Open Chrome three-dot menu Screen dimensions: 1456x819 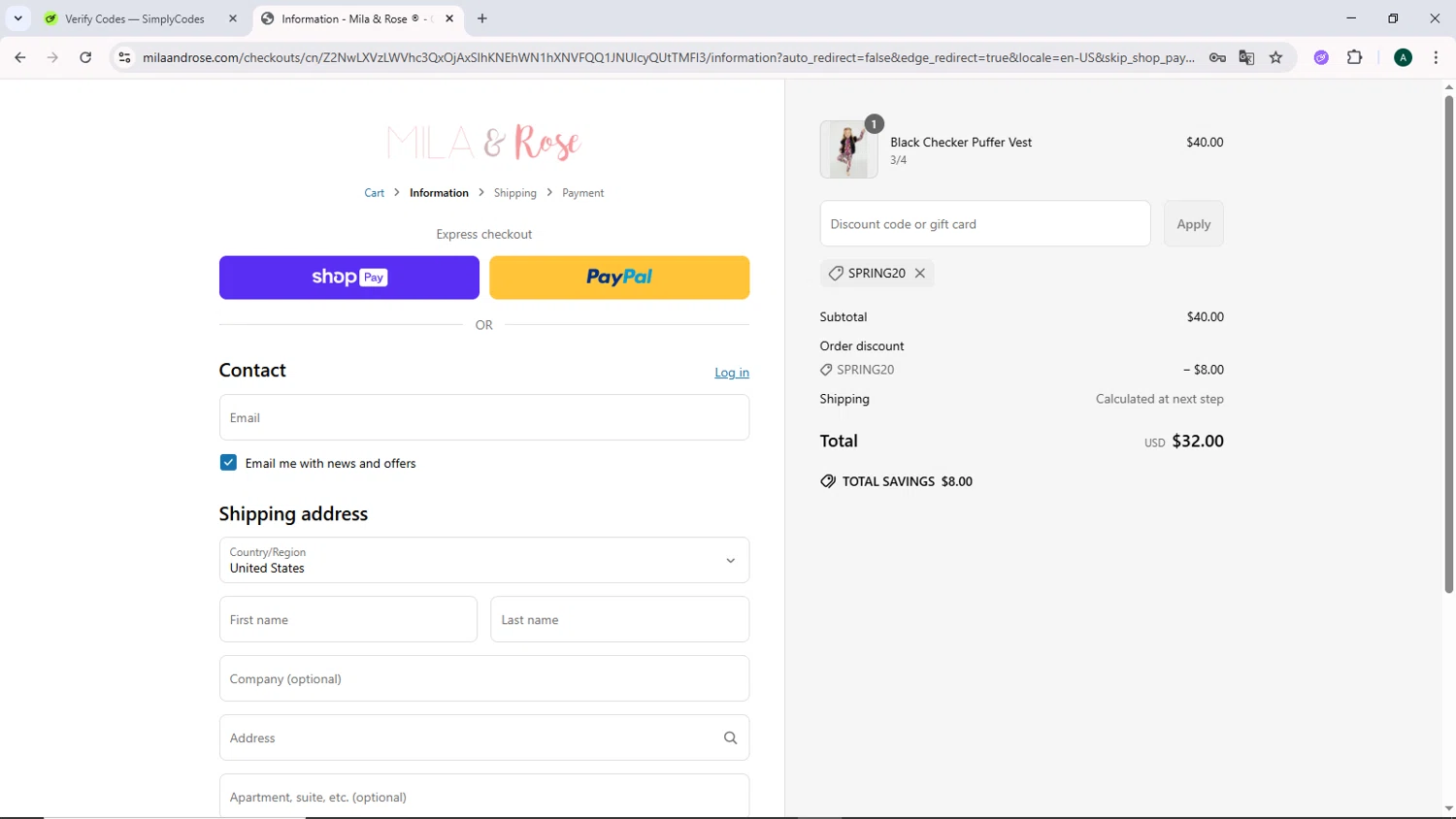(x=1436, y=57)
